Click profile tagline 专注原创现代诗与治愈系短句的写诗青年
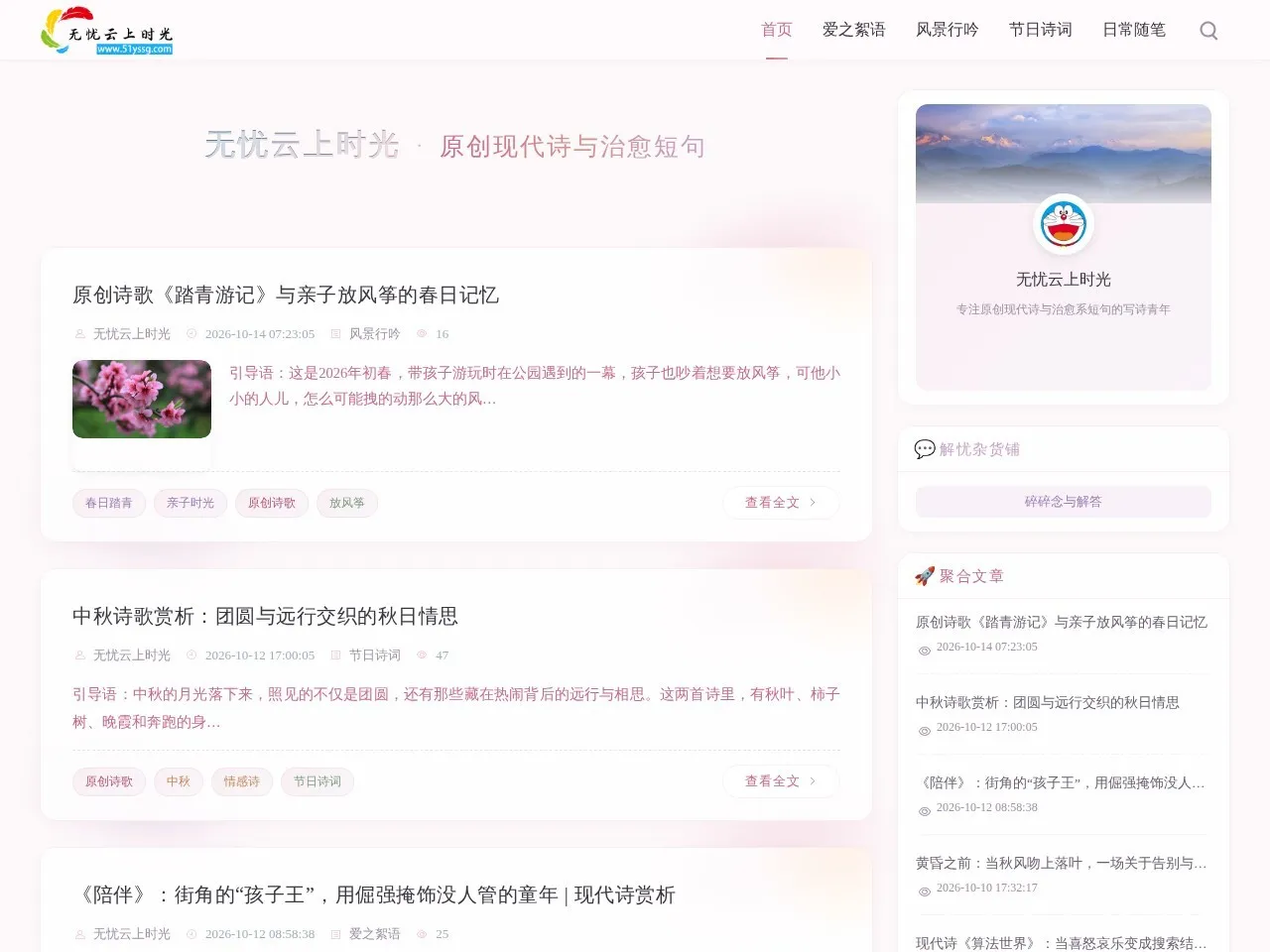The image size is (1270, 952). pos(1064,309)
